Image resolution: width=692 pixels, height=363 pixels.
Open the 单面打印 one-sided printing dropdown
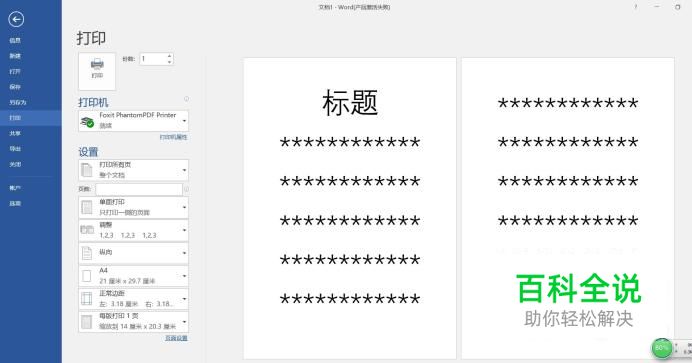pos(133,207)
